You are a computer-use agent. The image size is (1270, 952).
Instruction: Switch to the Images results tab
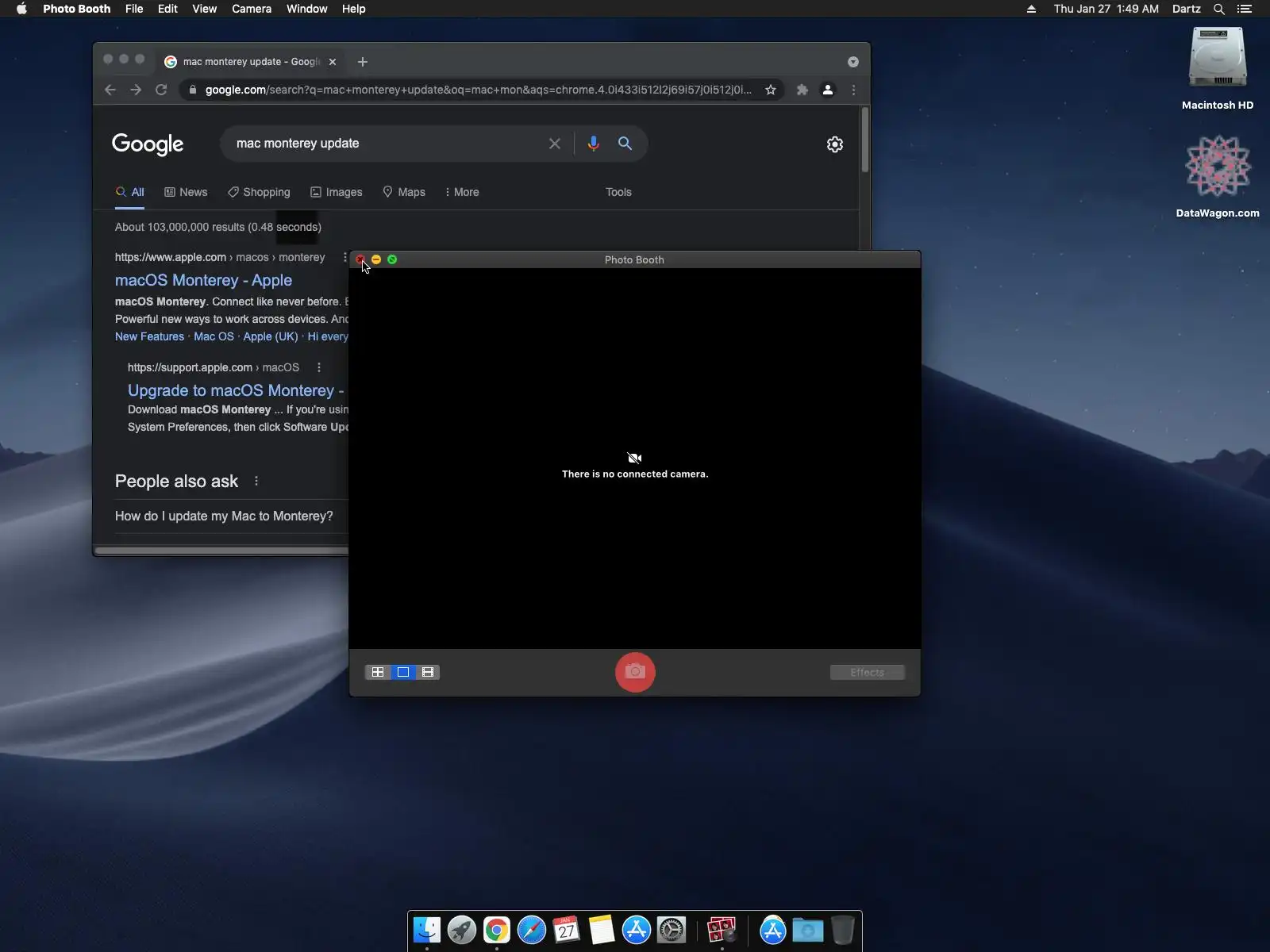[336, 192]
